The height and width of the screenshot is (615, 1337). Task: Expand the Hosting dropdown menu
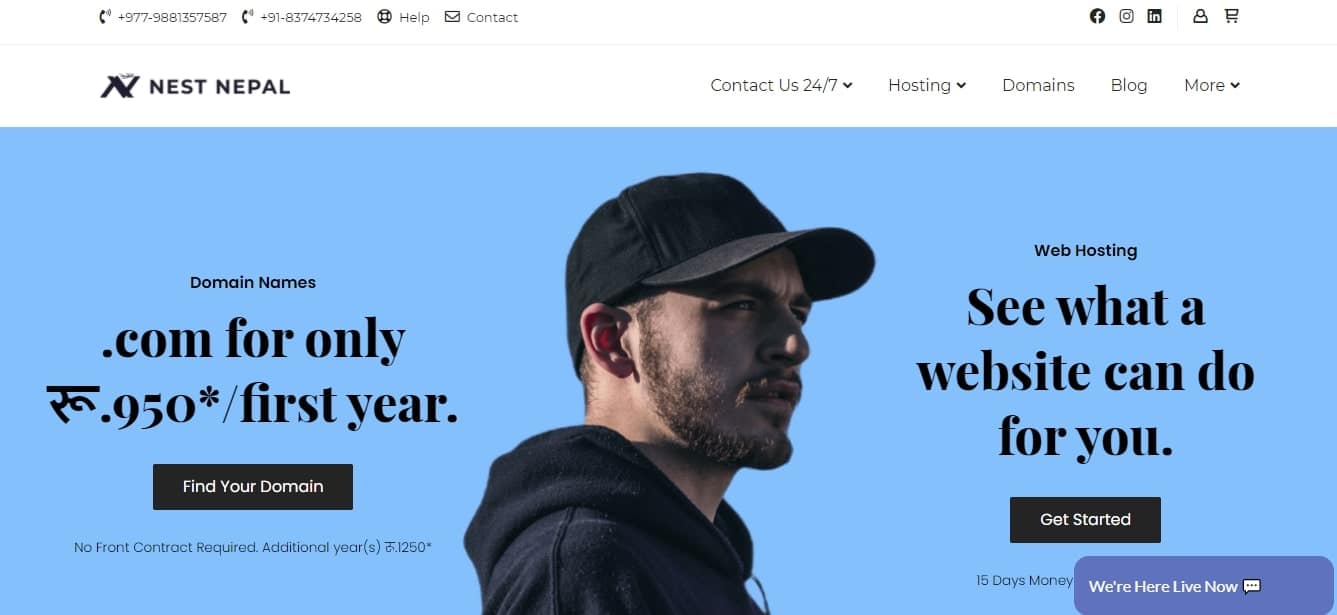click(927, 85)
